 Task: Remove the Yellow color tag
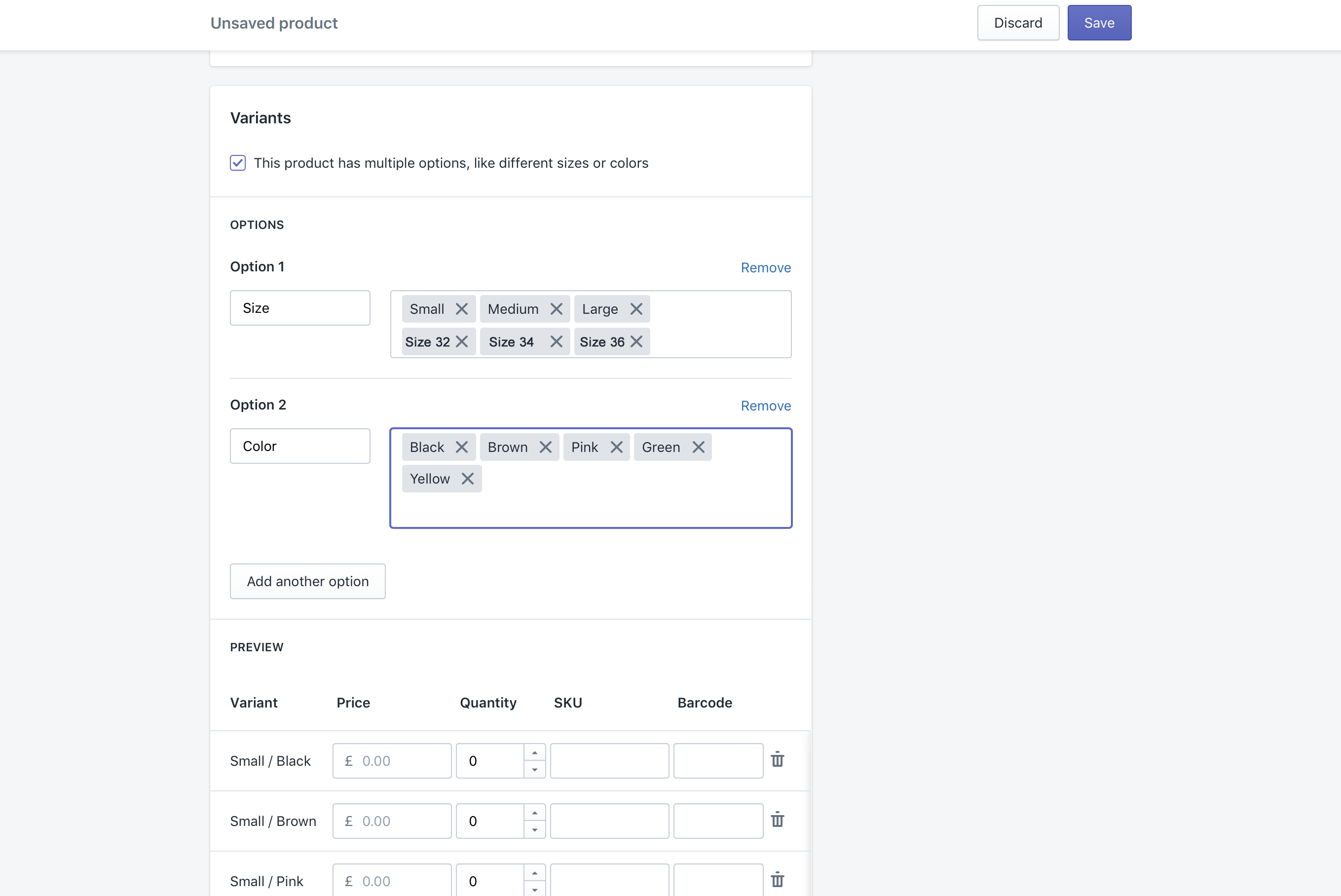[467, 479]
